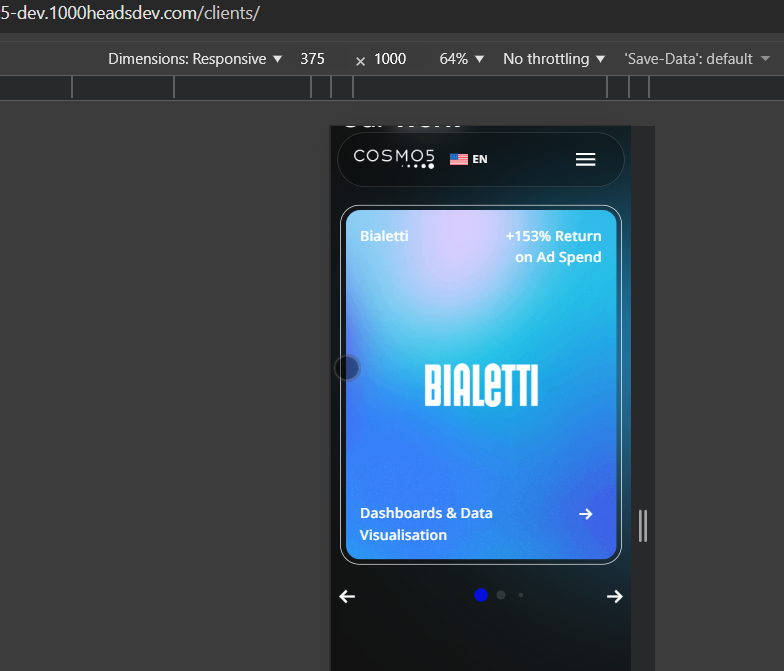Viewport: 784px width, 671px height.
Task: Go to next slide arrow
Action: tap(614, 596)
